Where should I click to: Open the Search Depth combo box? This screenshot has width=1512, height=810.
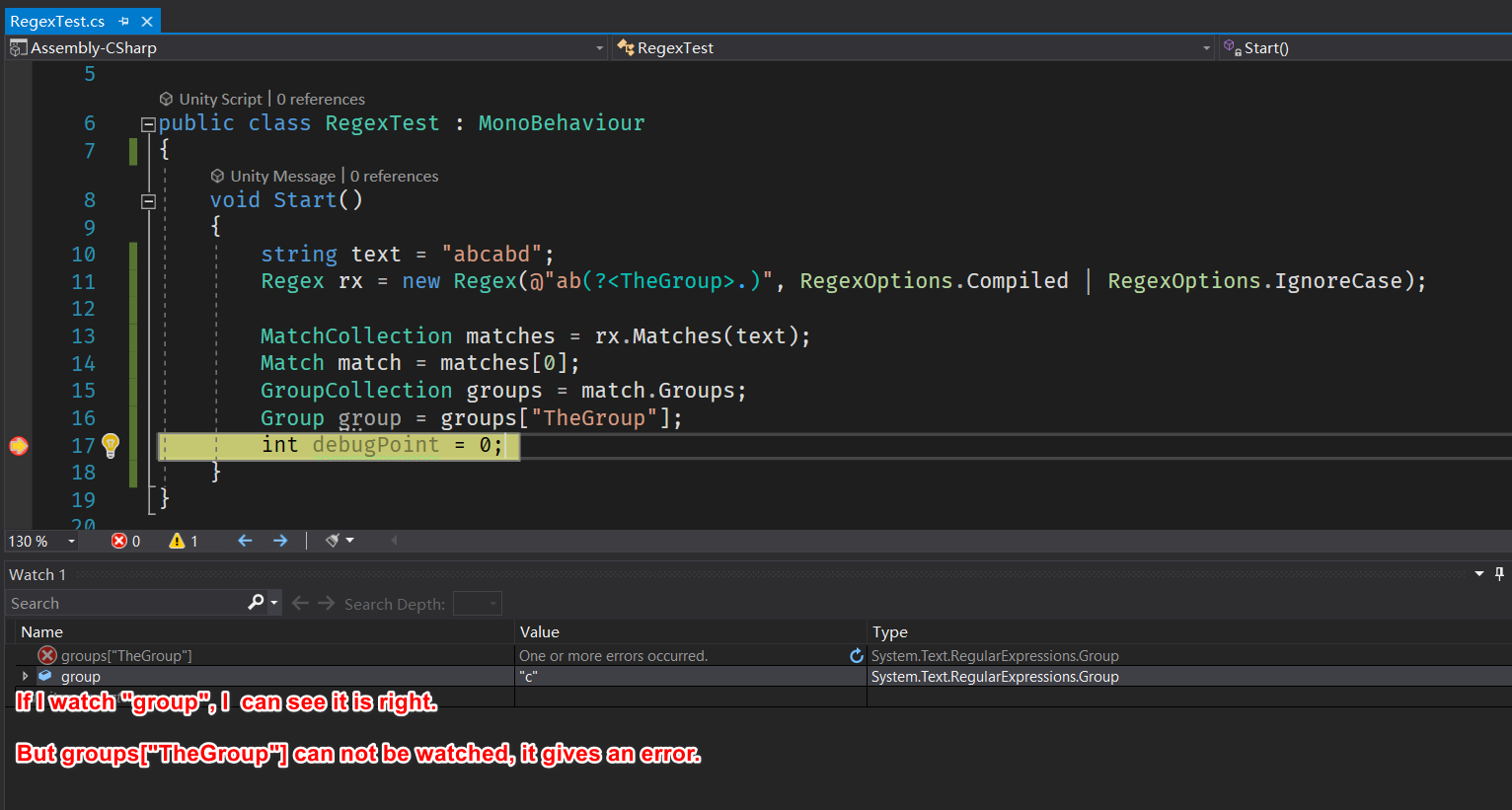[478, 603]
